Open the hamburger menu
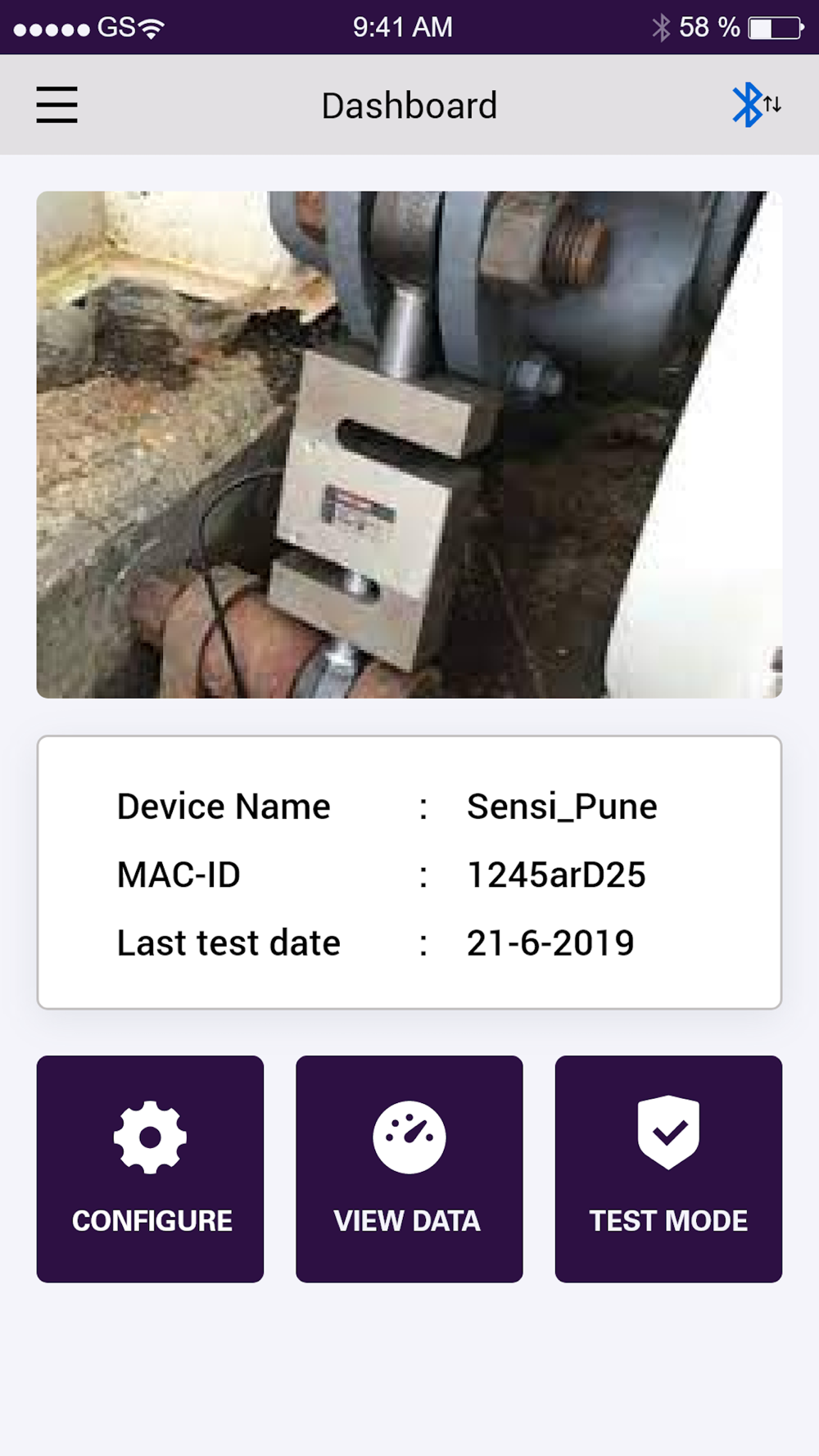819x1456 pixels. pyautogui.click(x=57, y=105)
